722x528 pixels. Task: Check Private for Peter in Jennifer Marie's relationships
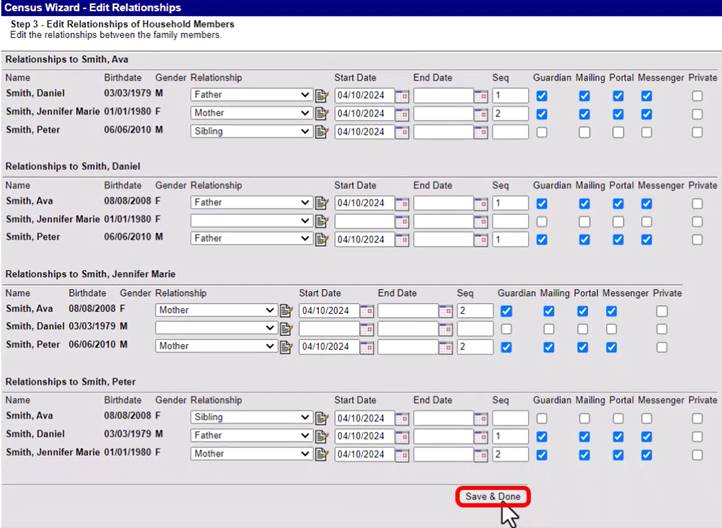click(662, 347)
